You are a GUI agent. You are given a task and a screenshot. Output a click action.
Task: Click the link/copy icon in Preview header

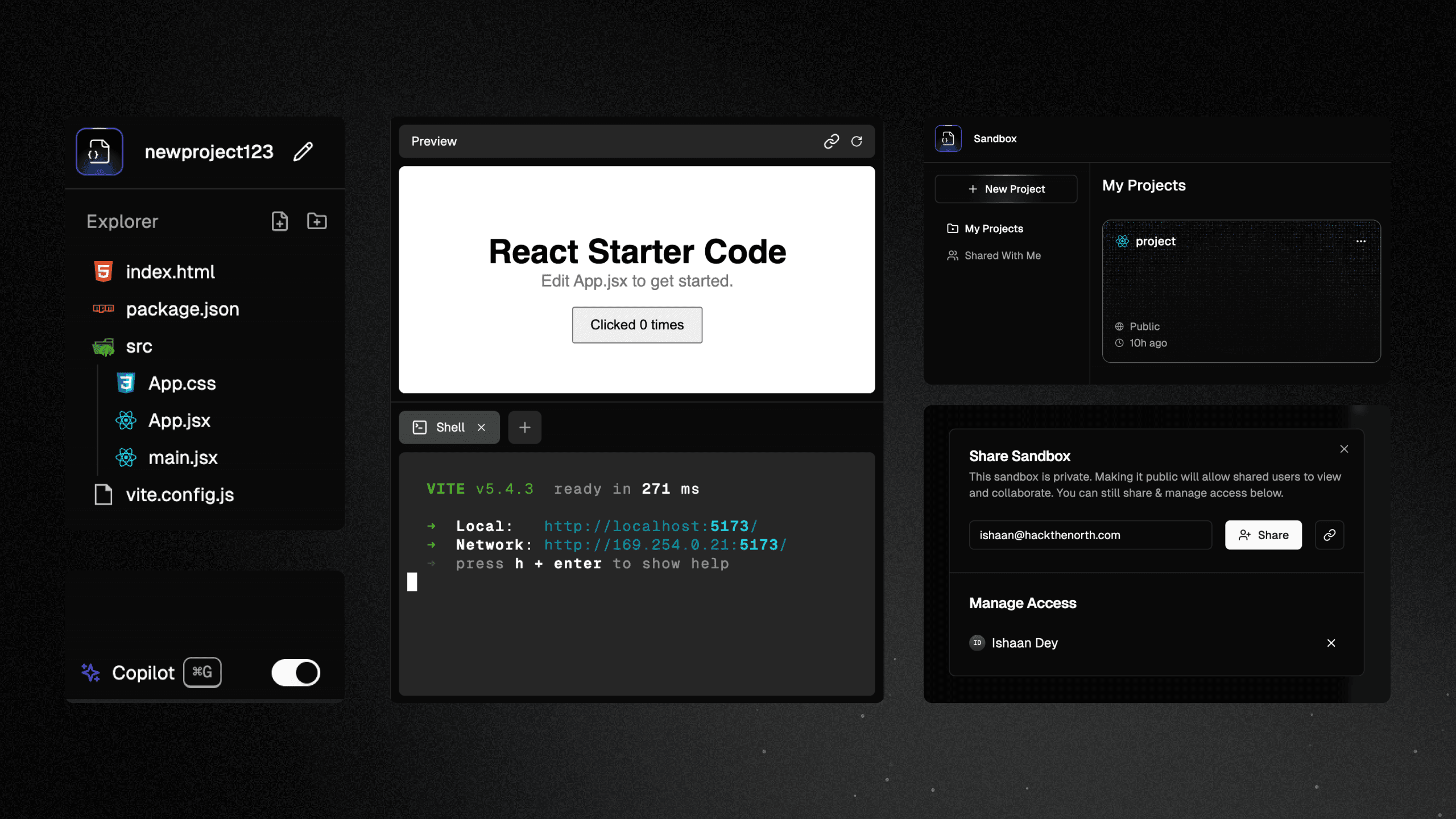point(832,139)
